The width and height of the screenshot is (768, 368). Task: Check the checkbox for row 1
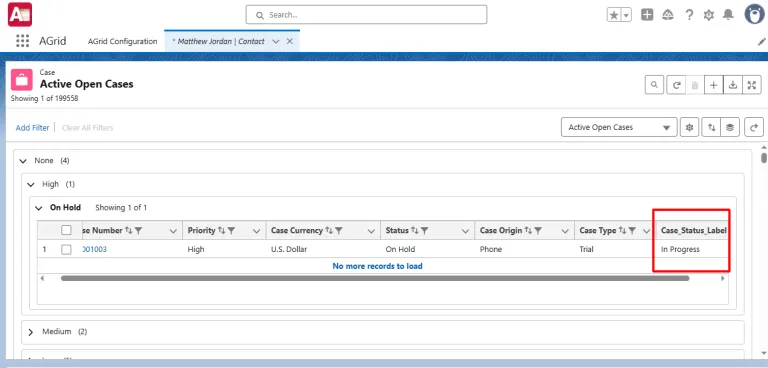[x=66, y=249]
